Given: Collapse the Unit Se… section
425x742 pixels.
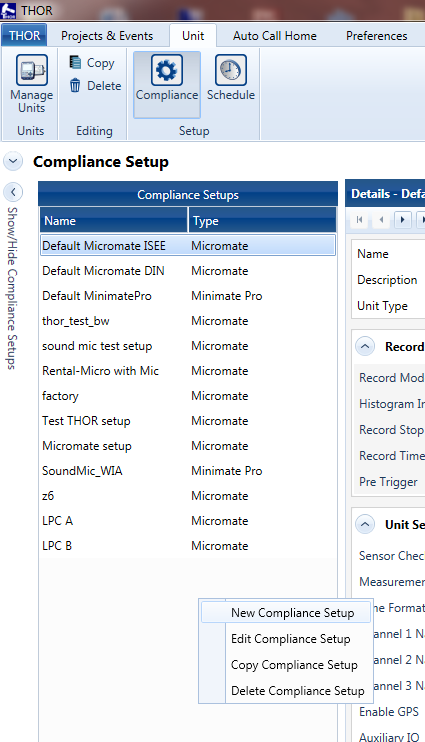Looking at the screenshot, I should point(365,524).
